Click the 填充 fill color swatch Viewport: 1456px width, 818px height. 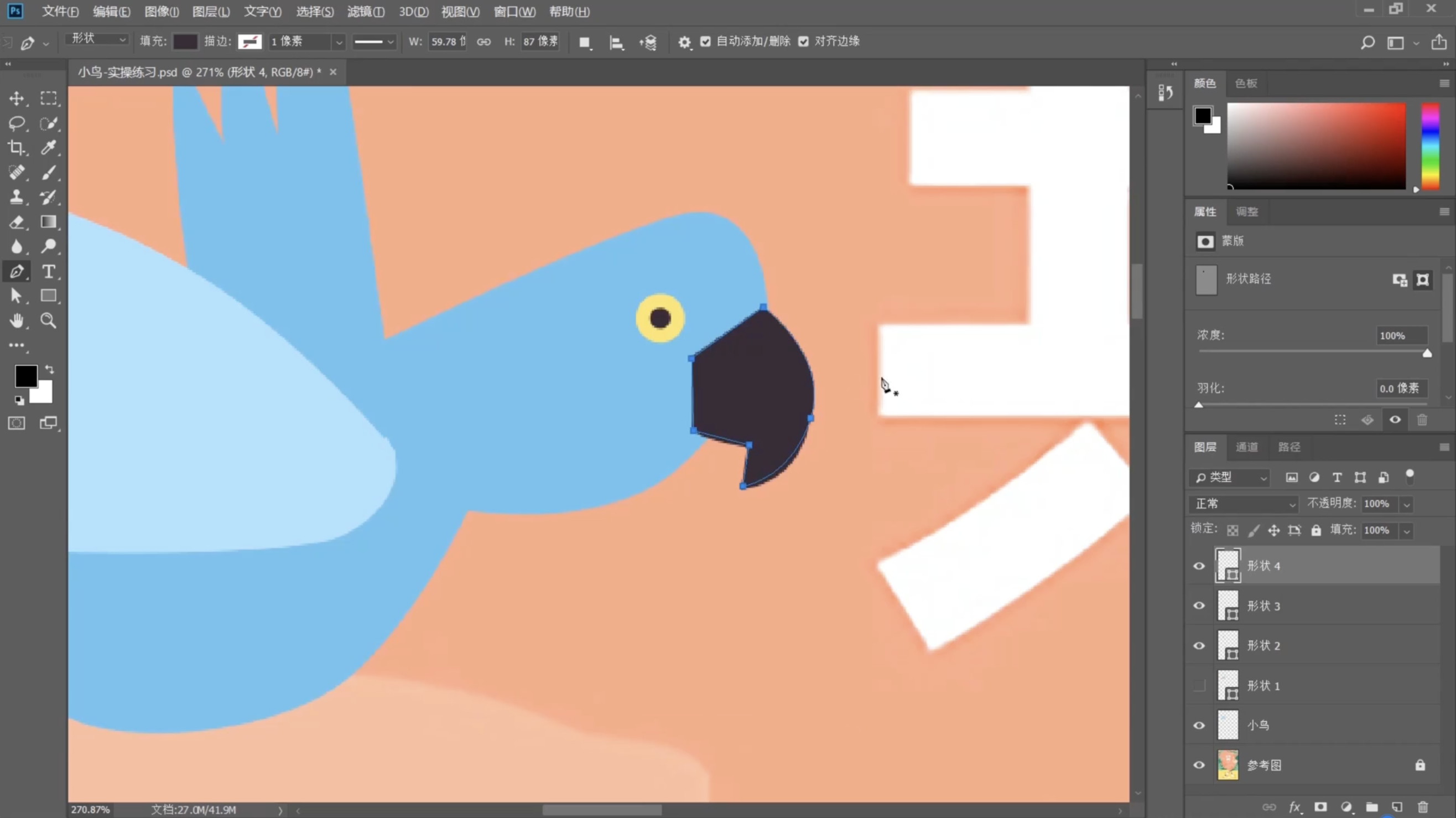[185, 42]
